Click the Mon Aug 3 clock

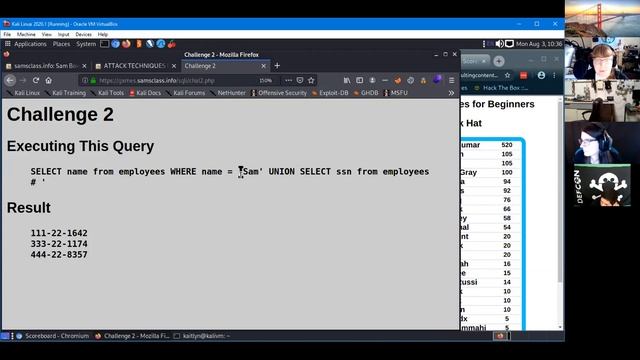539,44
